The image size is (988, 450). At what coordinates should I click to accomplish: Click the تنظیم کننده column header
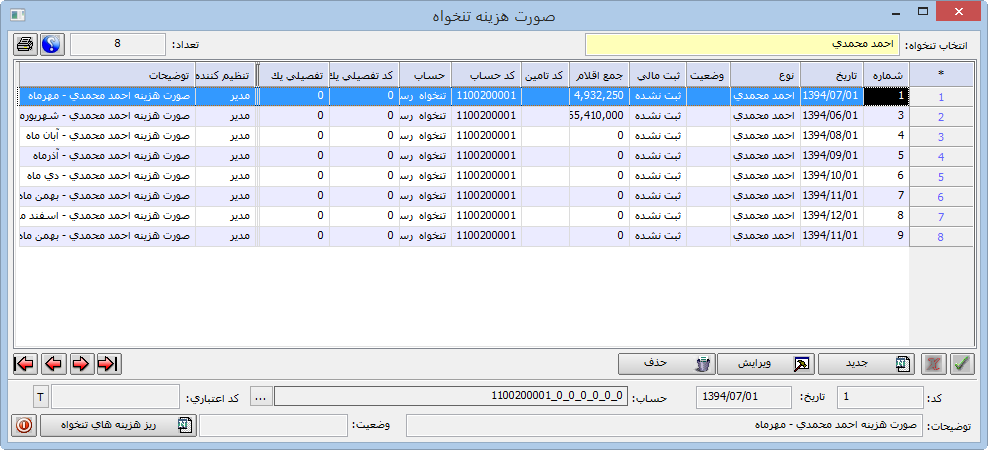coord(226,76)
